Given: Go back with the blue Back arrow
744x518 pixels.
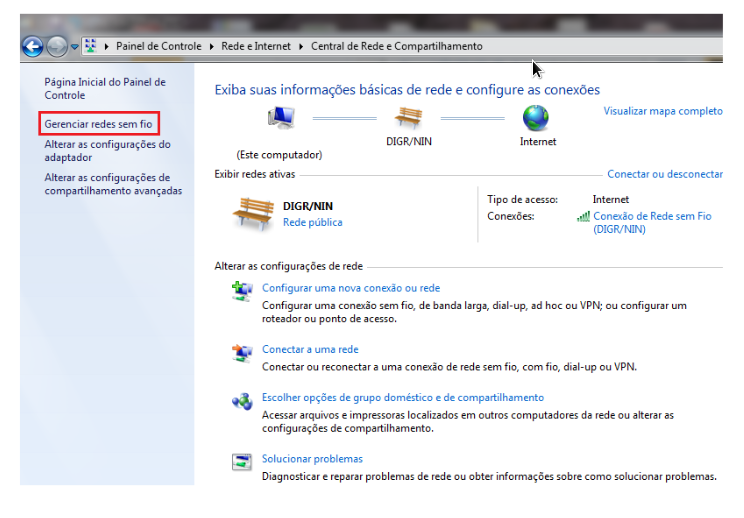Looking at the screenshot, I should tap(33, 46).
